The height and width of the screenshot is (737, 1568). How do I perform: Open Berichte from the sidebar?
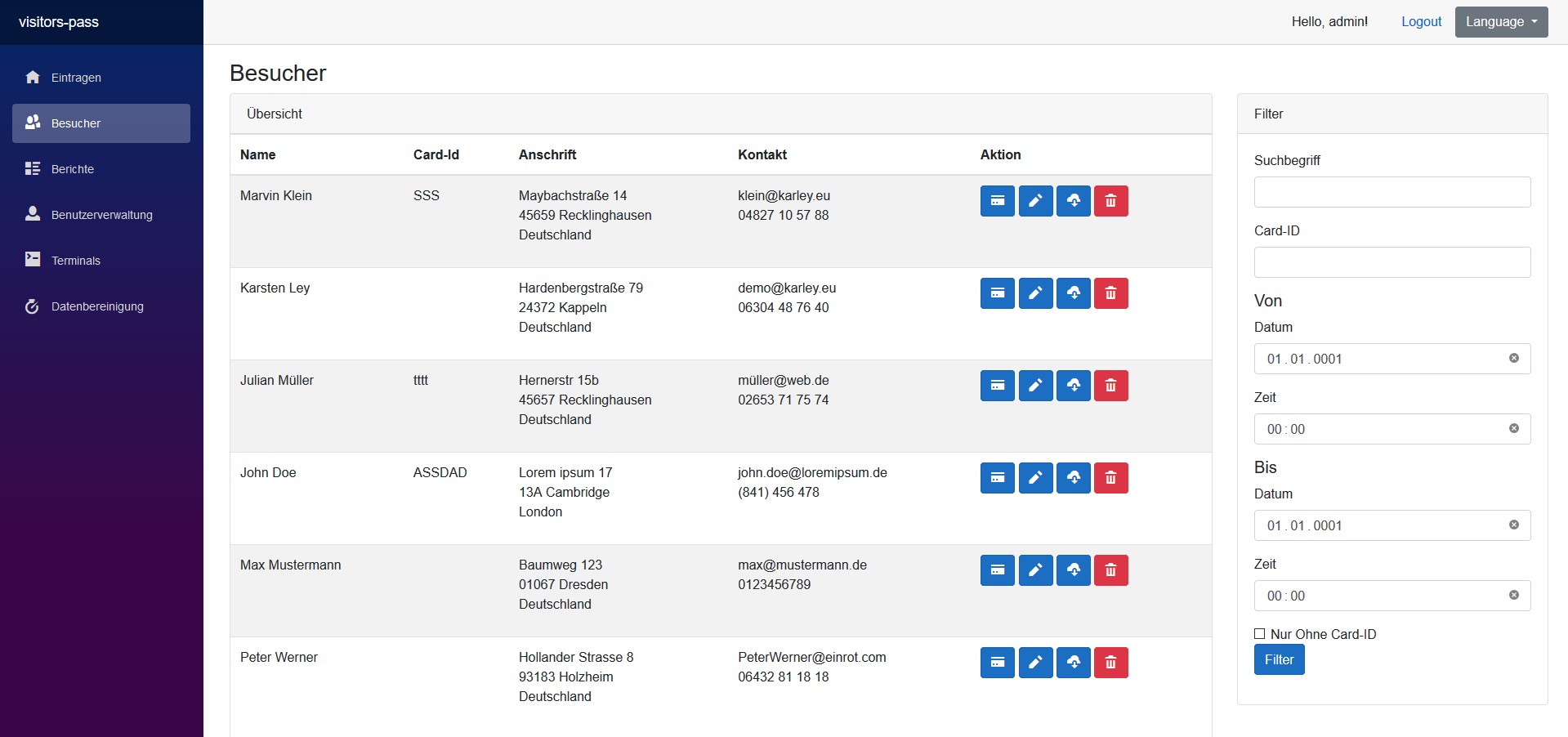(x=101, y=169)
